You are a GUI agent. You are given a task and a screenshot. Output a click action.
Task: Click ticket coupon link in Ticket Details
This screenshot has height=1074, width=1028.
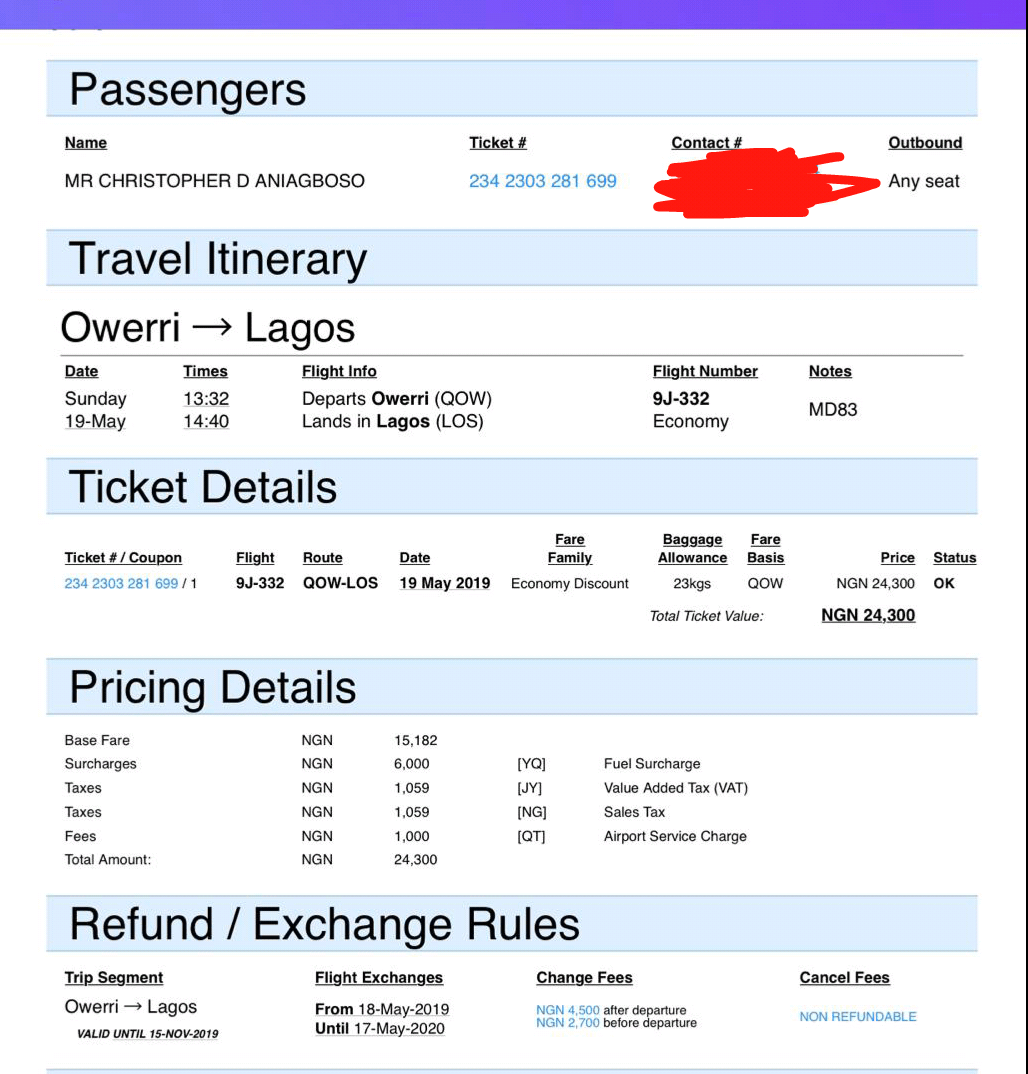[121, 584]
